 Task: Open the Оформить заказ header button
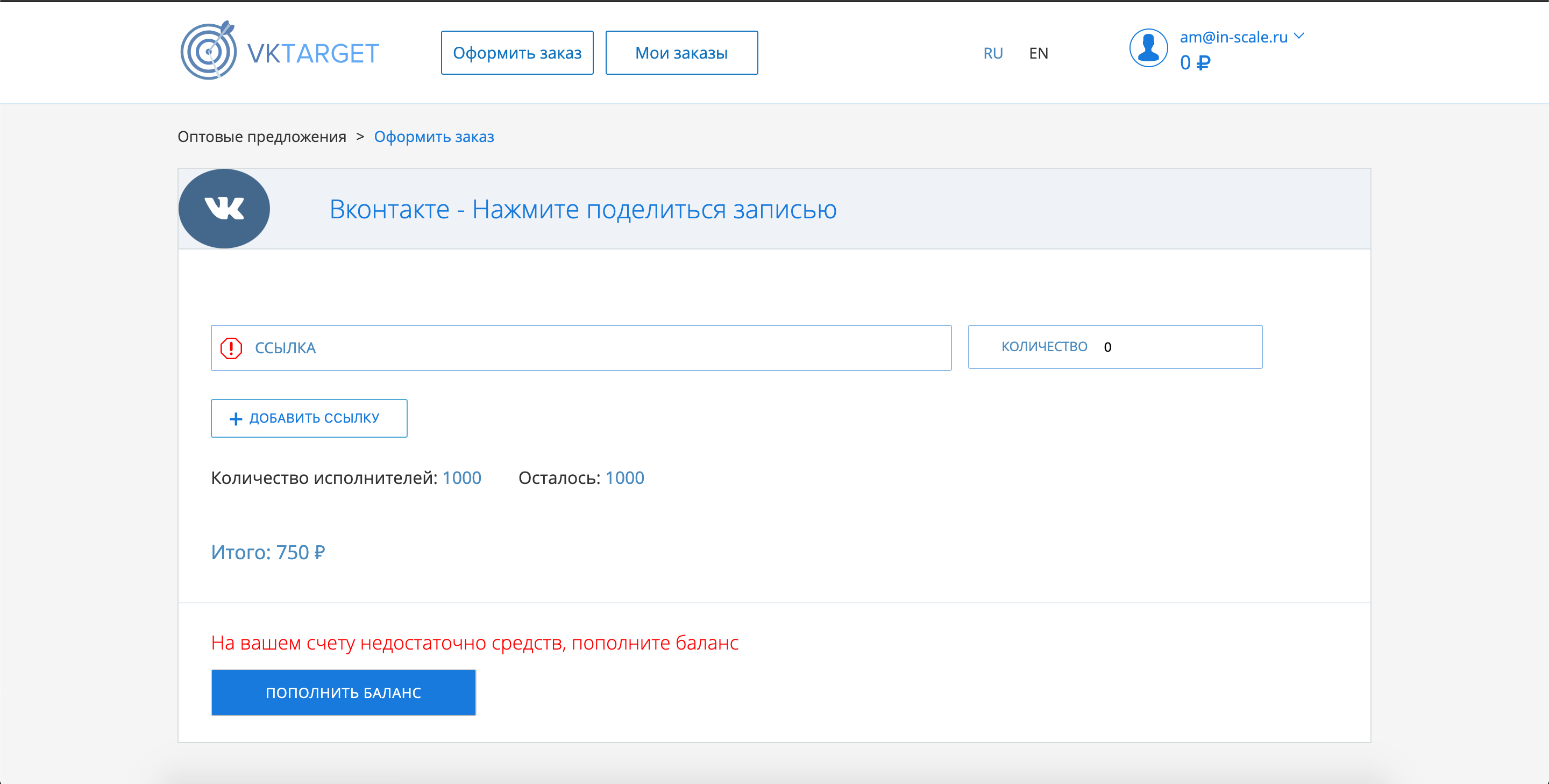(517, 53)
